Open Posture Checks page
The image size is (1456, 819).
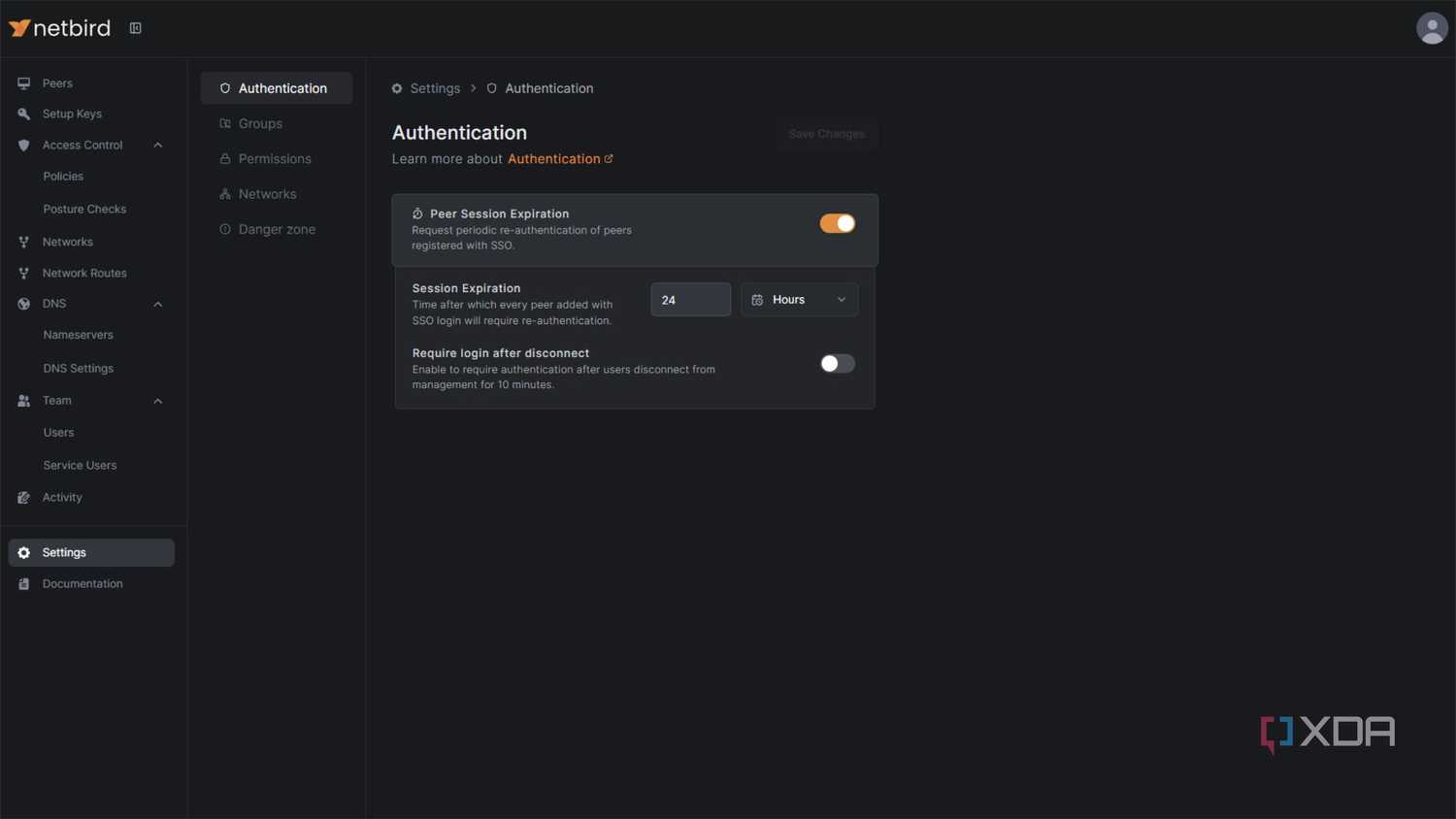pos(84,209)
